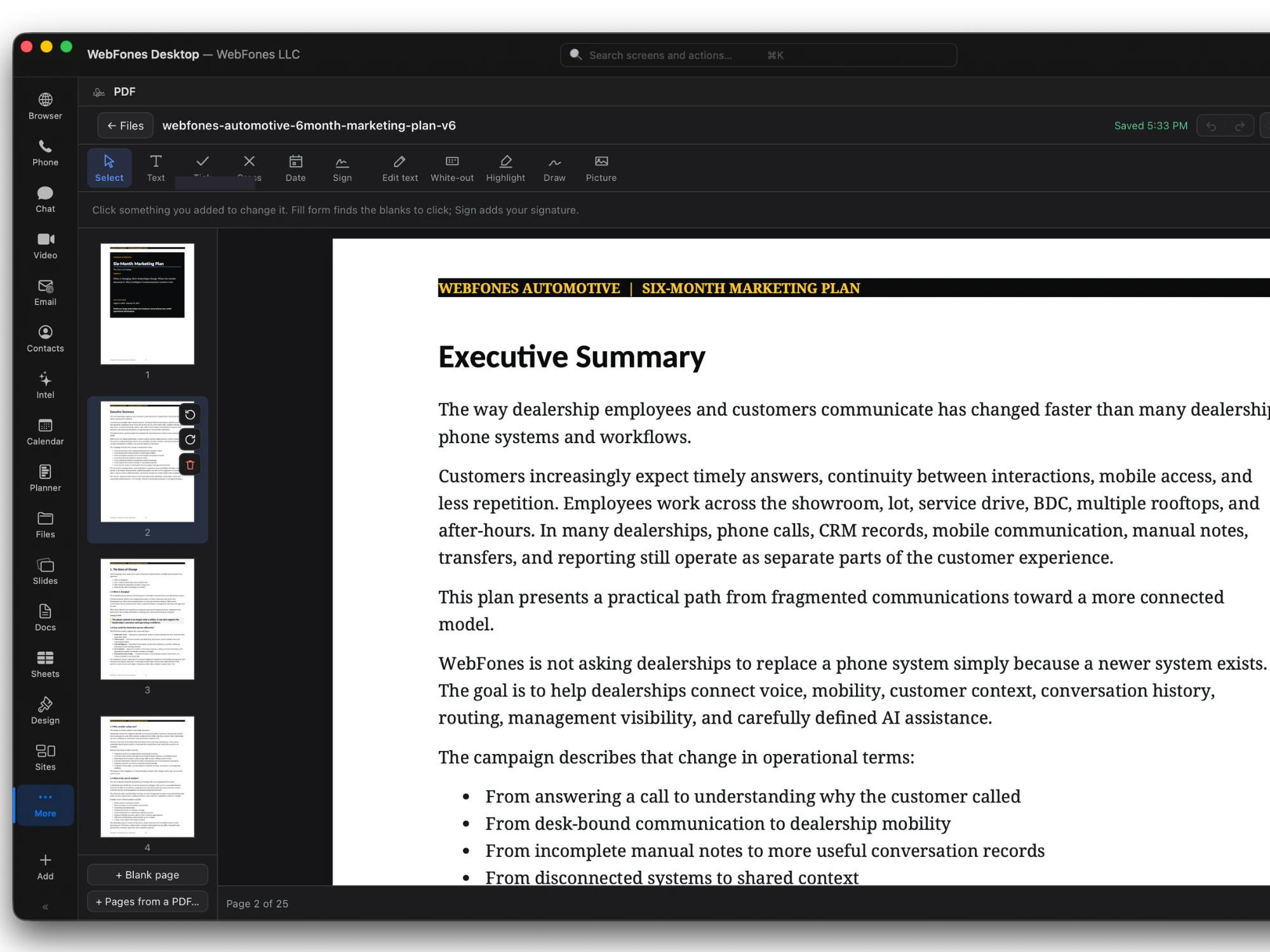The width and height of the screenshot is (1270, 952).
Task: Choose the Sign tool
Action: 342,168
